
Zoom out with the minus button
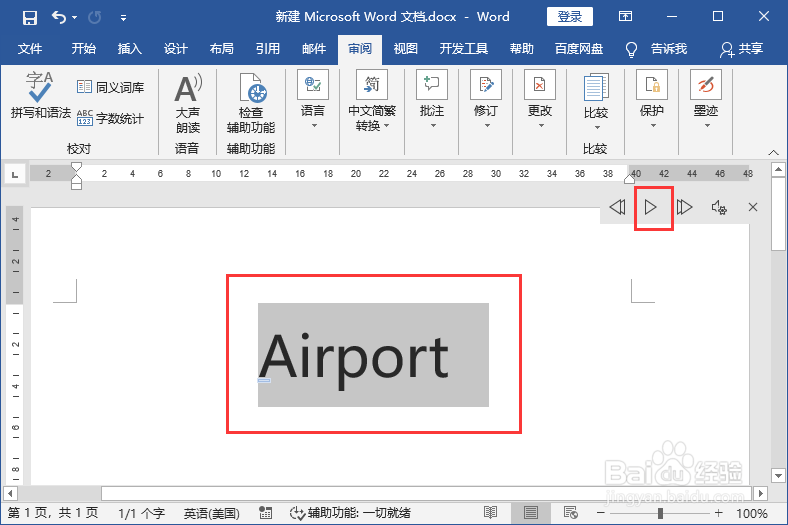pos(601,513)
